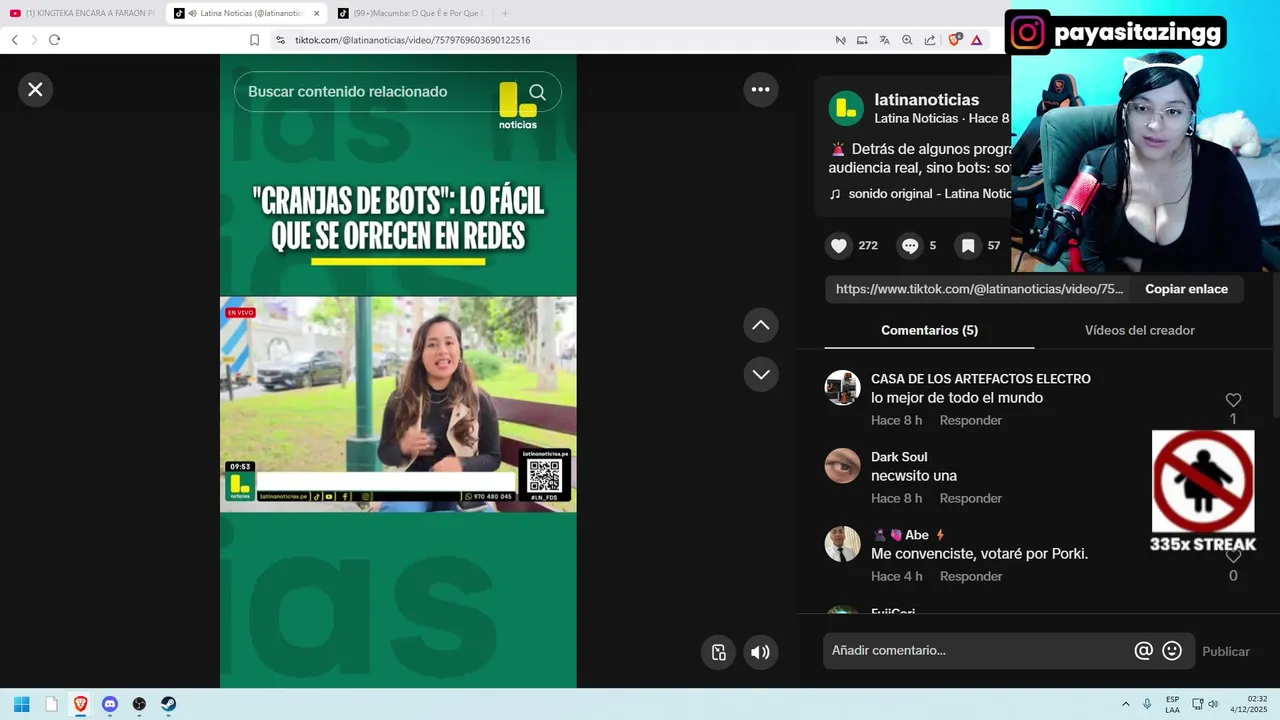Click Copiar enlace button
The height and width of the screenshot is (720, 1280).
point(1186,289)
